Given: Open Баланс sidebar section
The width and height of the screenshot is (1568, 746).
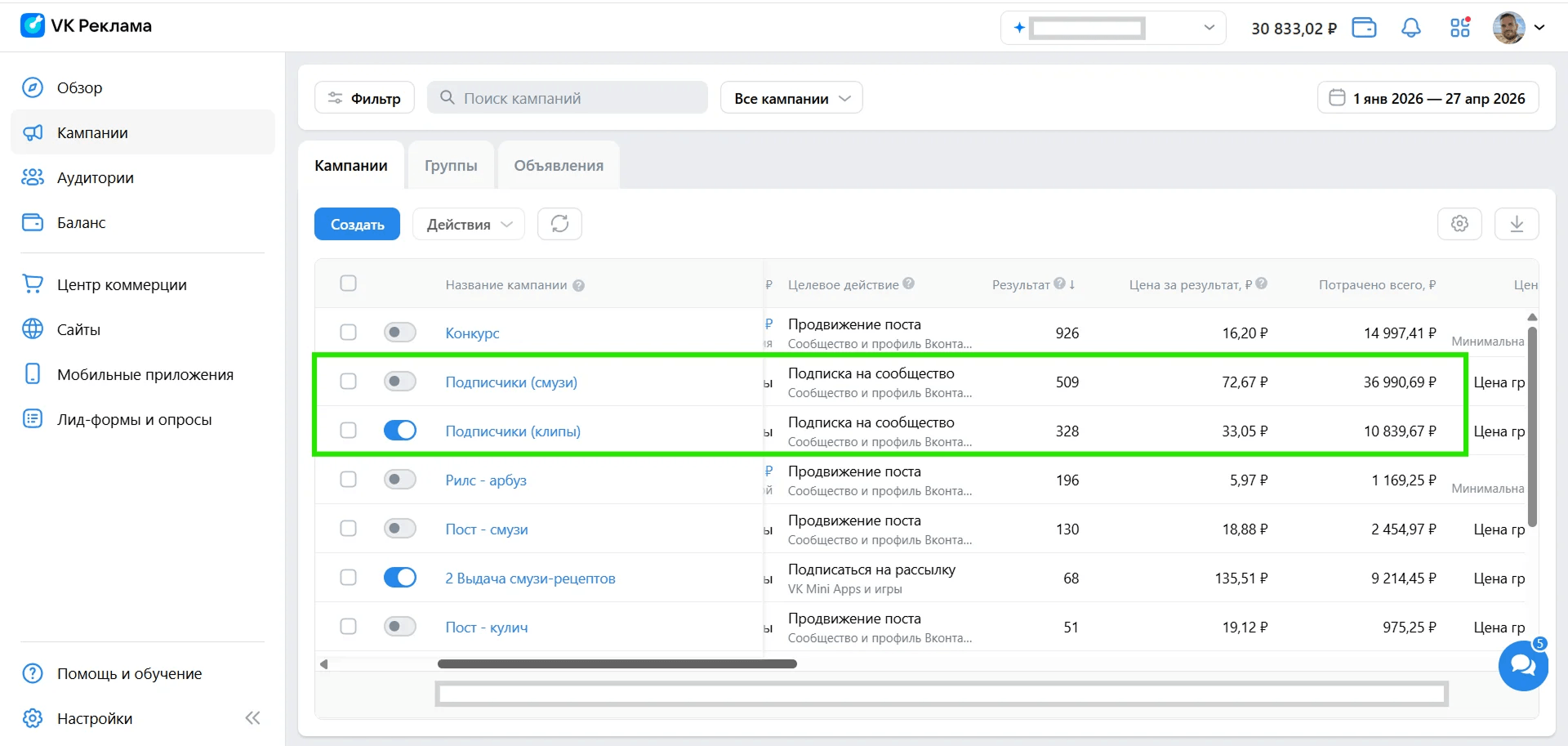Looking at the screenshot, I should 143,222.
